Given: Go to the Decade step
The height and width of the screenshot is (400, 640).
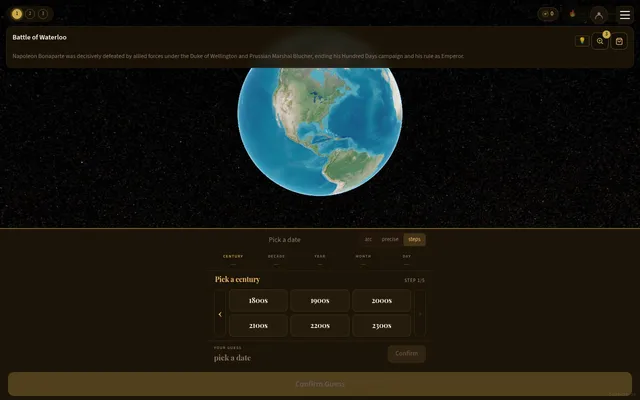Looking at the screenshot, I should click(276, 260).
